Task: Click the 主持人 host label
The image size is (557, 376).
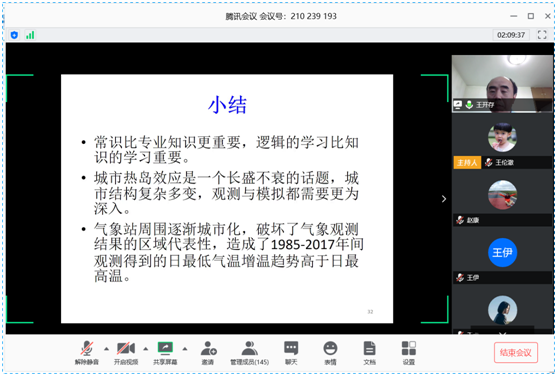Action: [x=467, y=163]
